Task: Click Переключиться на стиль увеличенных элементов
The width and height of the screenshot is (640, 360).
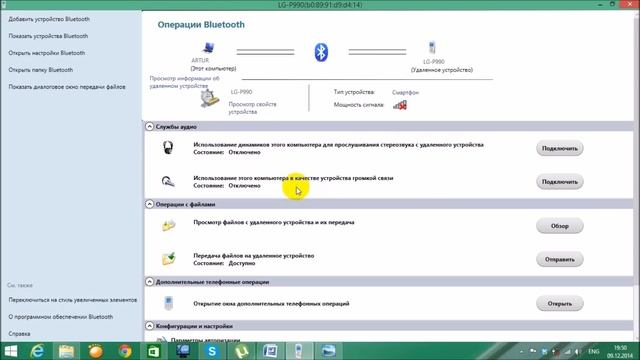Action: pos(73,300)
